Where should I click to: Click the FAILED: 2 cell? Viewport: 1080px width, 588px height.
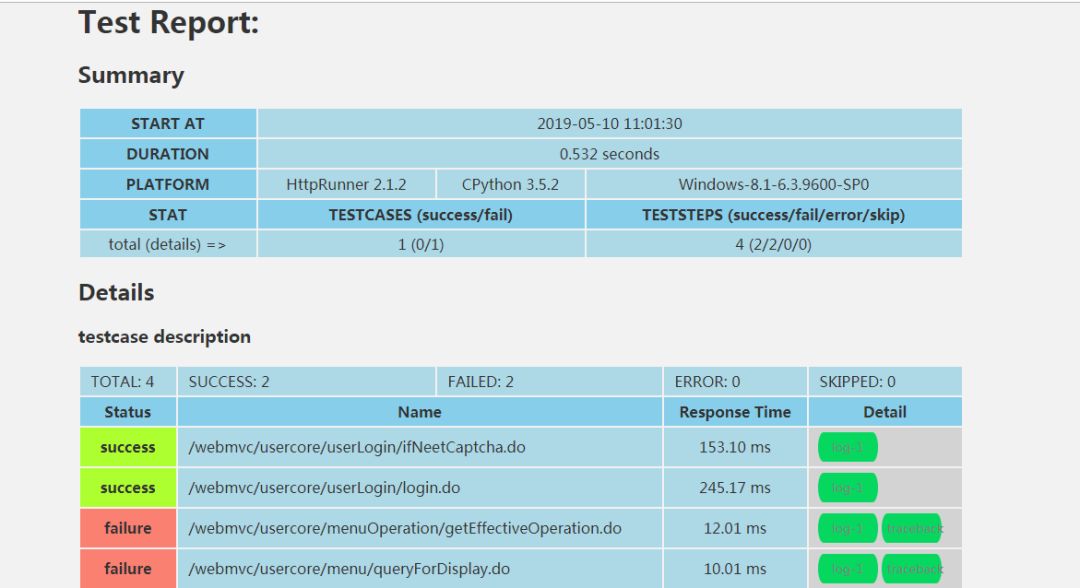point(550,381)
